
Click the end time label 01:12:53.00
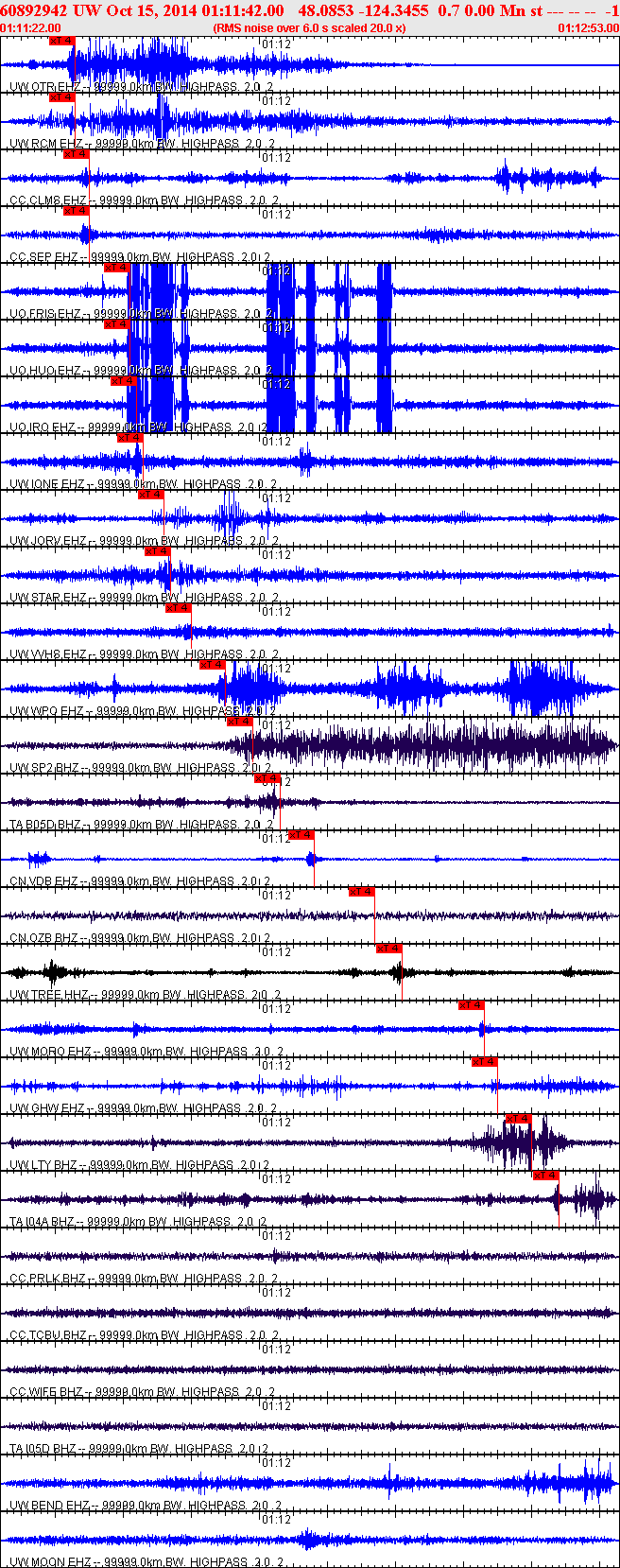coord(589,28)
